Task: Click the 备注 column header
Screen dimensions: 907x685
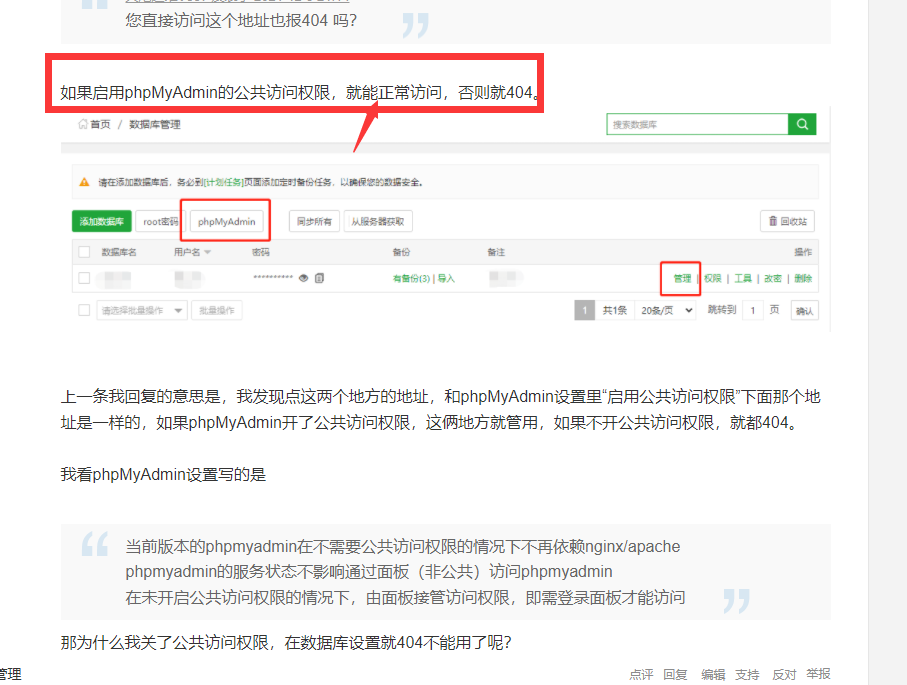Action: pyautogui.click(x=496, y=252)
